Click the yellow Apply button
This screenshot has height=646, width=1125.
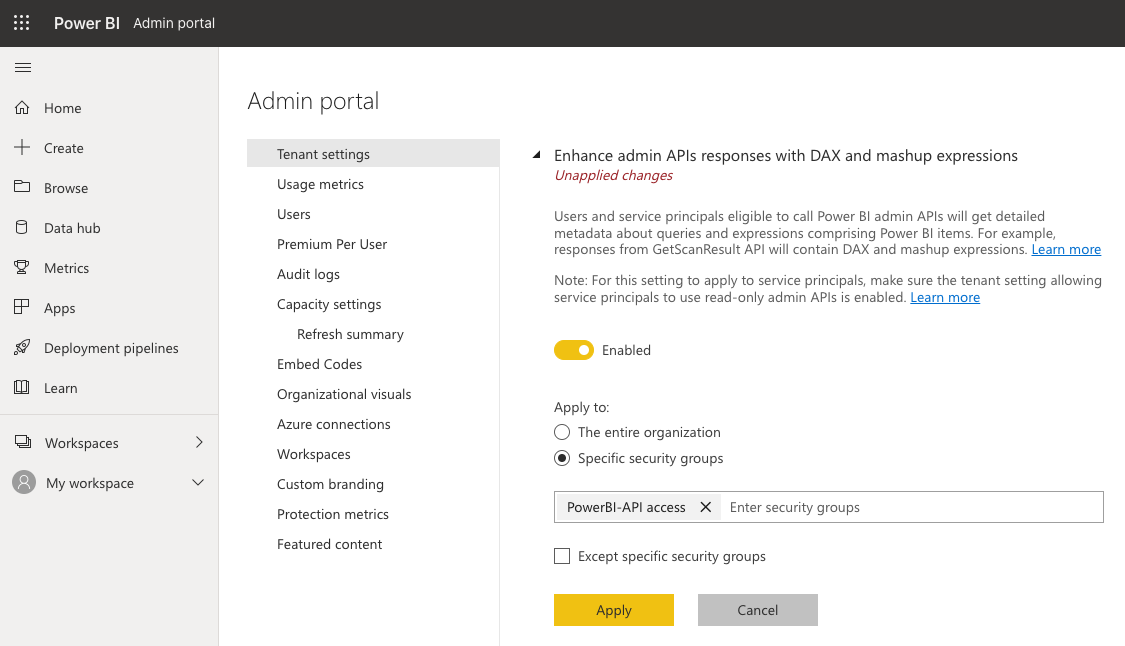point(614,610)
